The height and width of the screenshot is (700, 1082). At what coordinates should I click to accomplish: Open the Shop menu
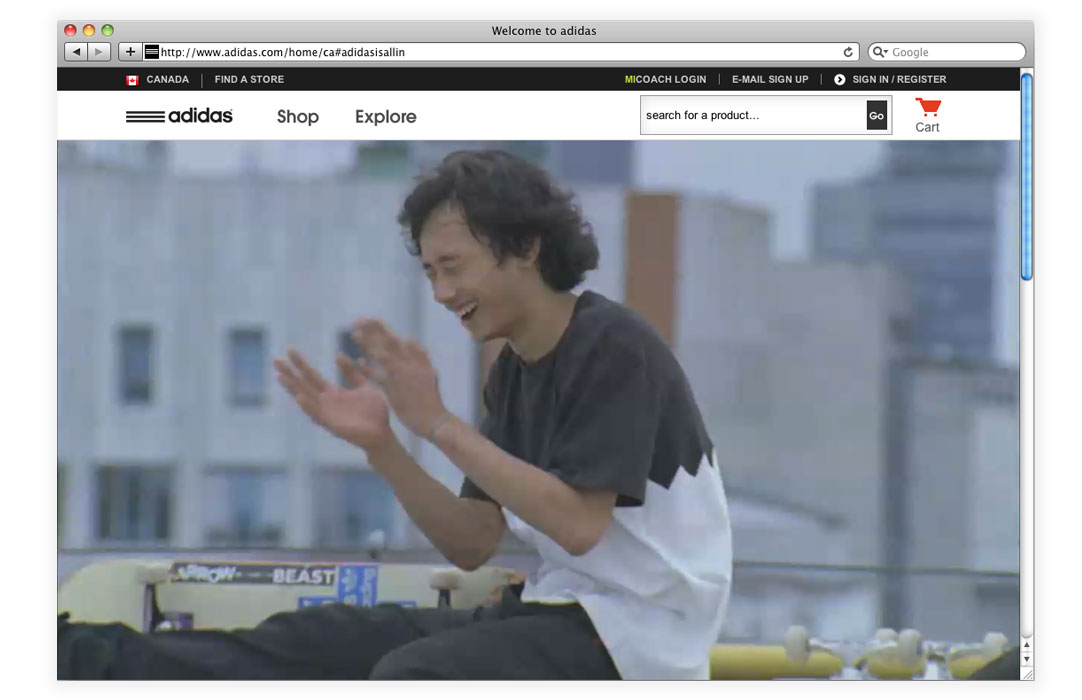[x=297, y=117]
